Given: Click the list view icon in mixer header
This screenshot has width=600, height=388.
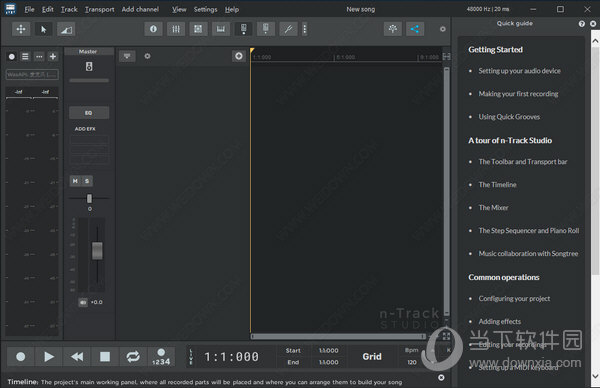Looking at the screenshot, I should tap(25, 57).
